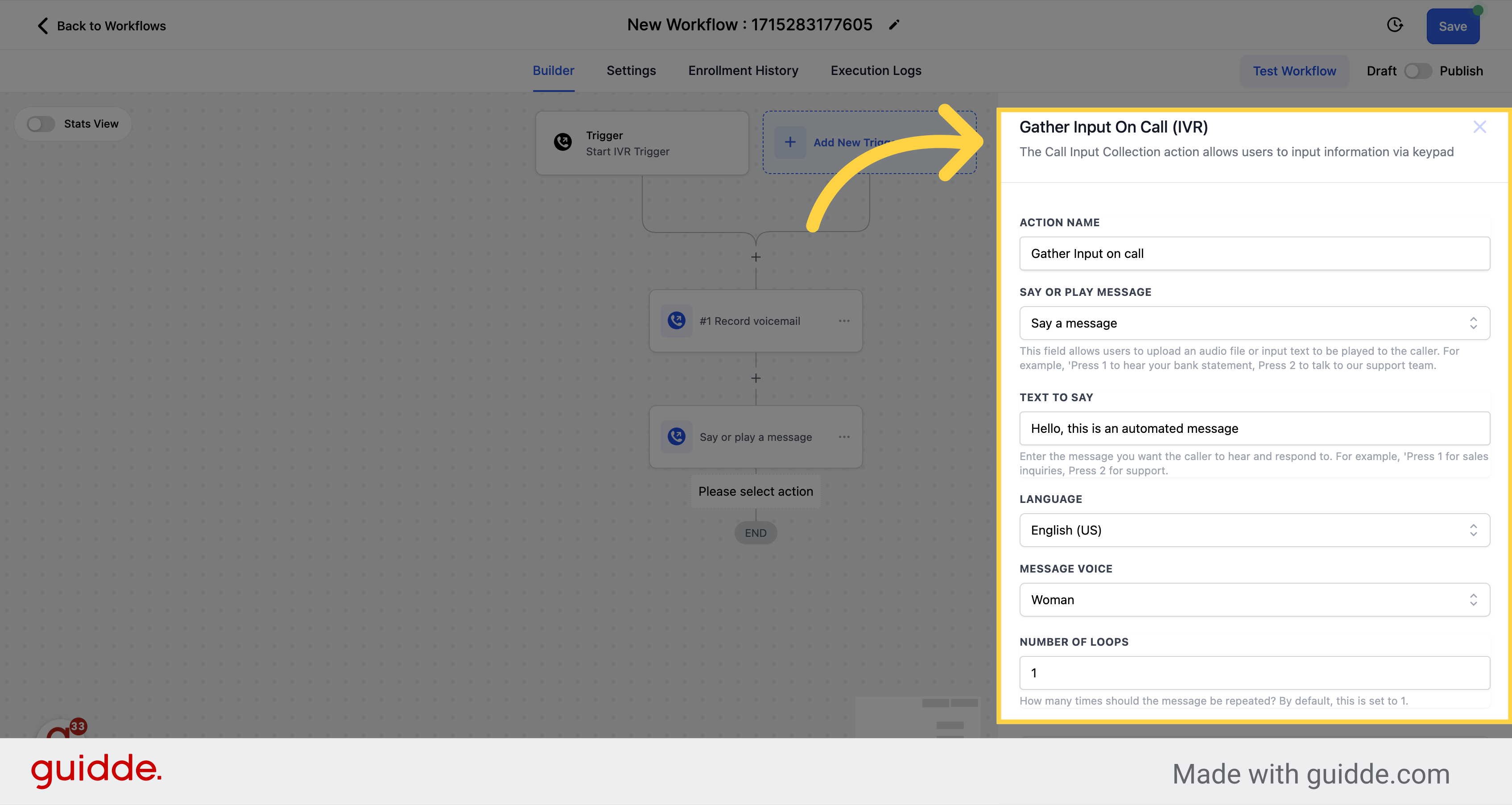
Task: Click the Say or play message step icon
Action: [x=677, y=437]
